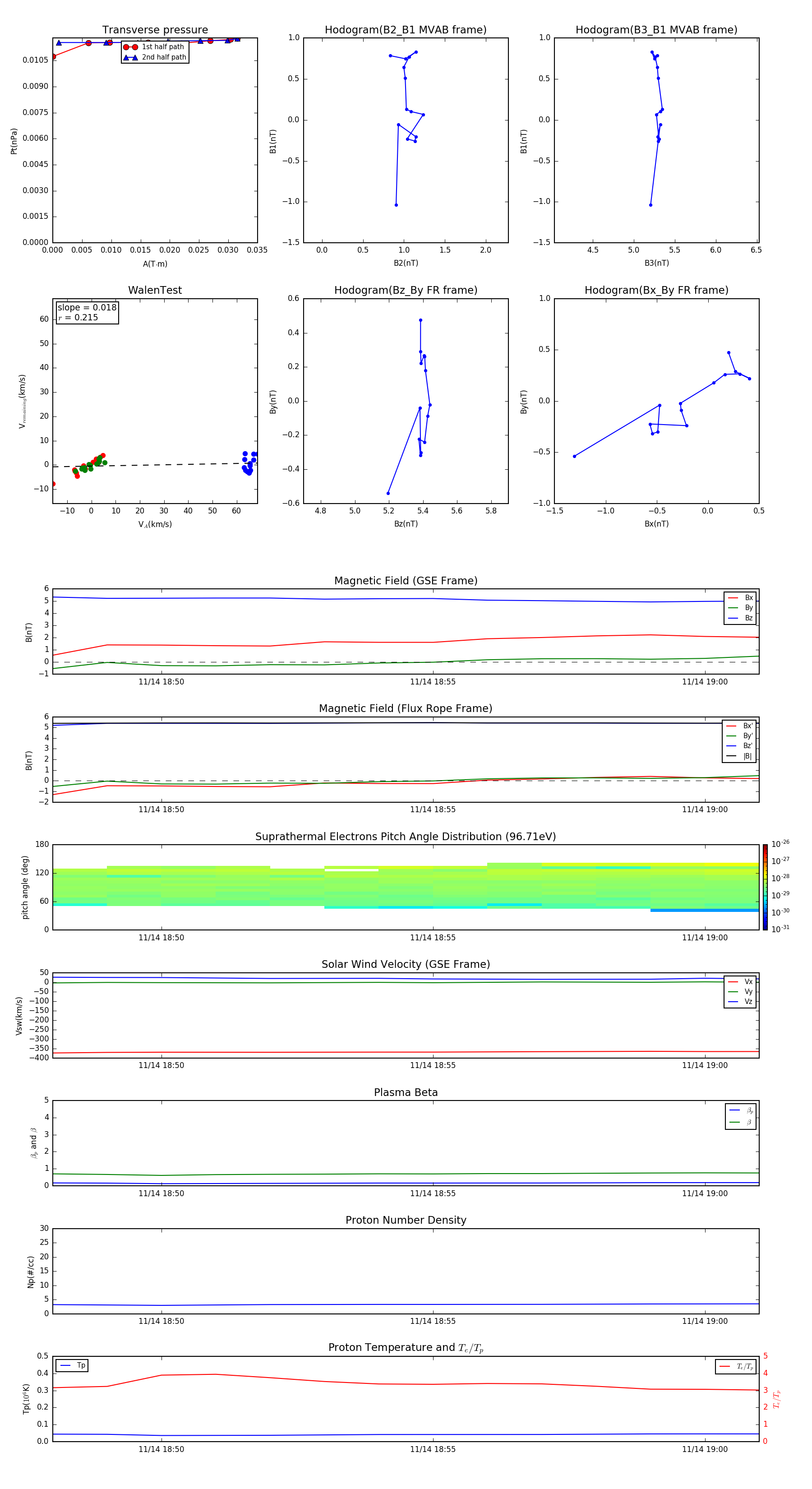
Task: Click the Tp legend in Proton Temperature plot
Action: pos(72,1365)
